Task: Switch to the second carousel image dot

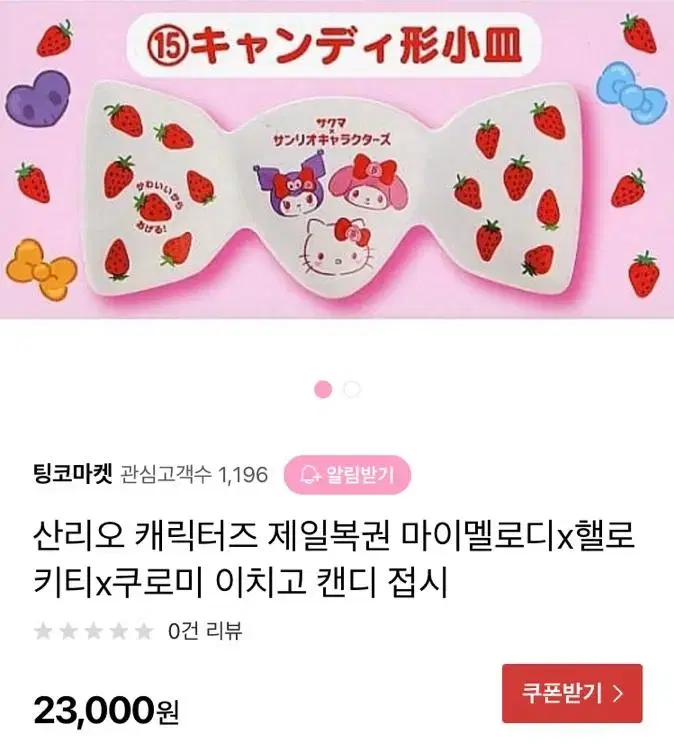Action: point(352,390)
